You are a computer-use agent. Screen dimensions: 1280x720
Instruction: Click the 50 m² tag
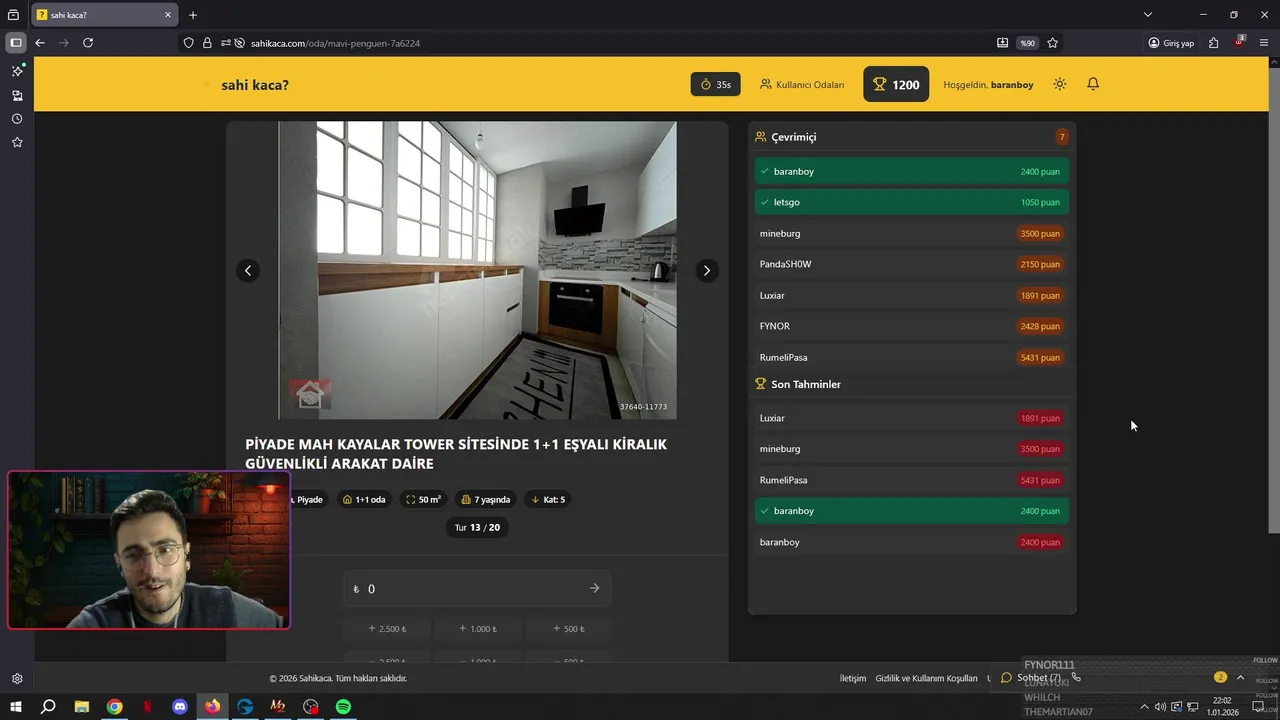tap(424, 499)
